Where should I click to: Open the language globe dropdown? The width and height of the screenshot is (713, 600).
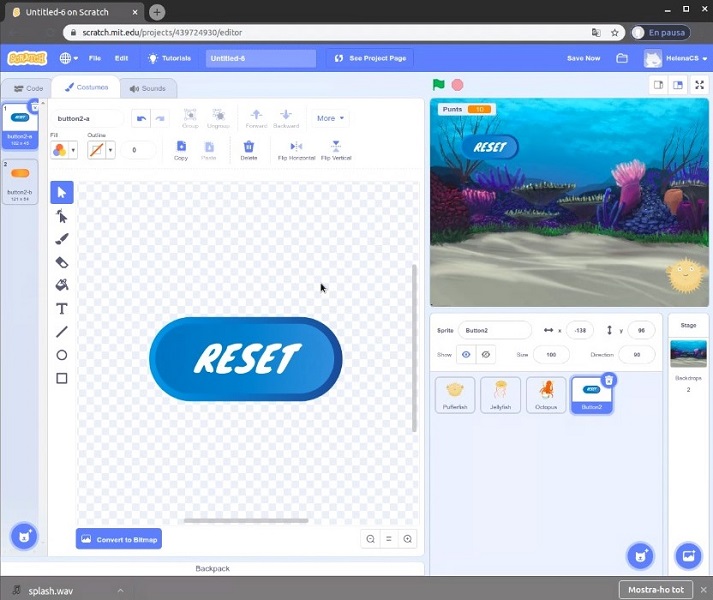tap(69, 58)
